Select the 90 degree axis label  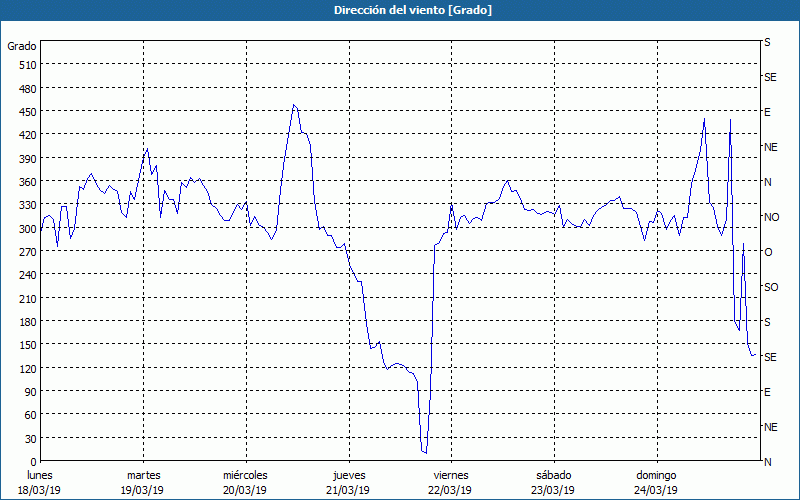click(x=31, y=392)
